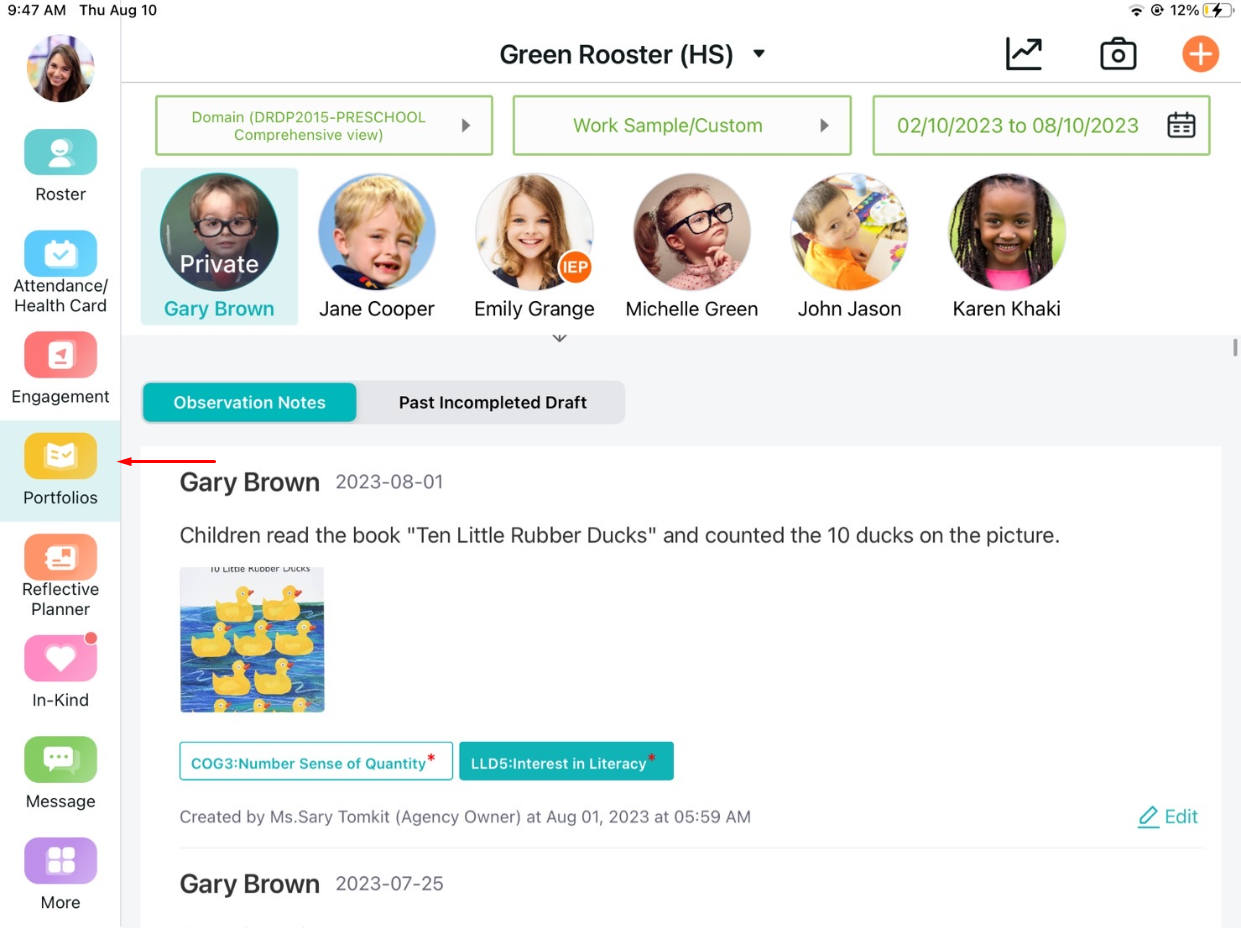Open the camera icon in header
This screenshot has width=1241, height=928.
(1118, 54)
